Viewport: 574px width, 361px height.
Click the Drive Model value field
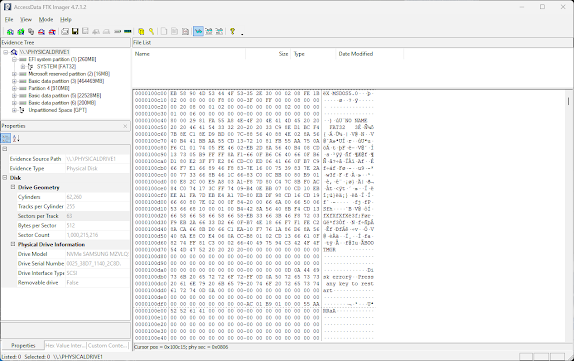pos(97,254)
